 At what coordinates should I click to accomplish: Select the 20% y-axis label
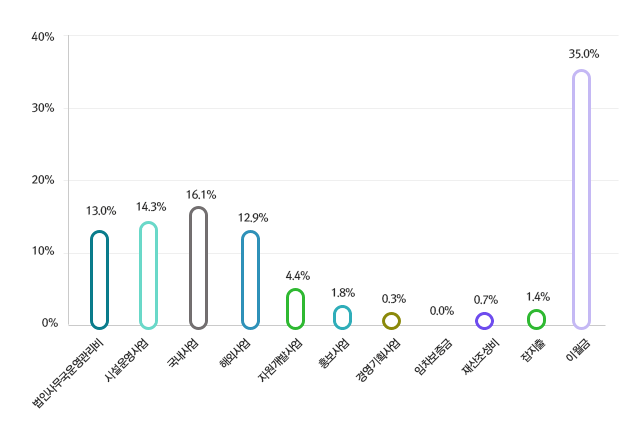(44, 180)
